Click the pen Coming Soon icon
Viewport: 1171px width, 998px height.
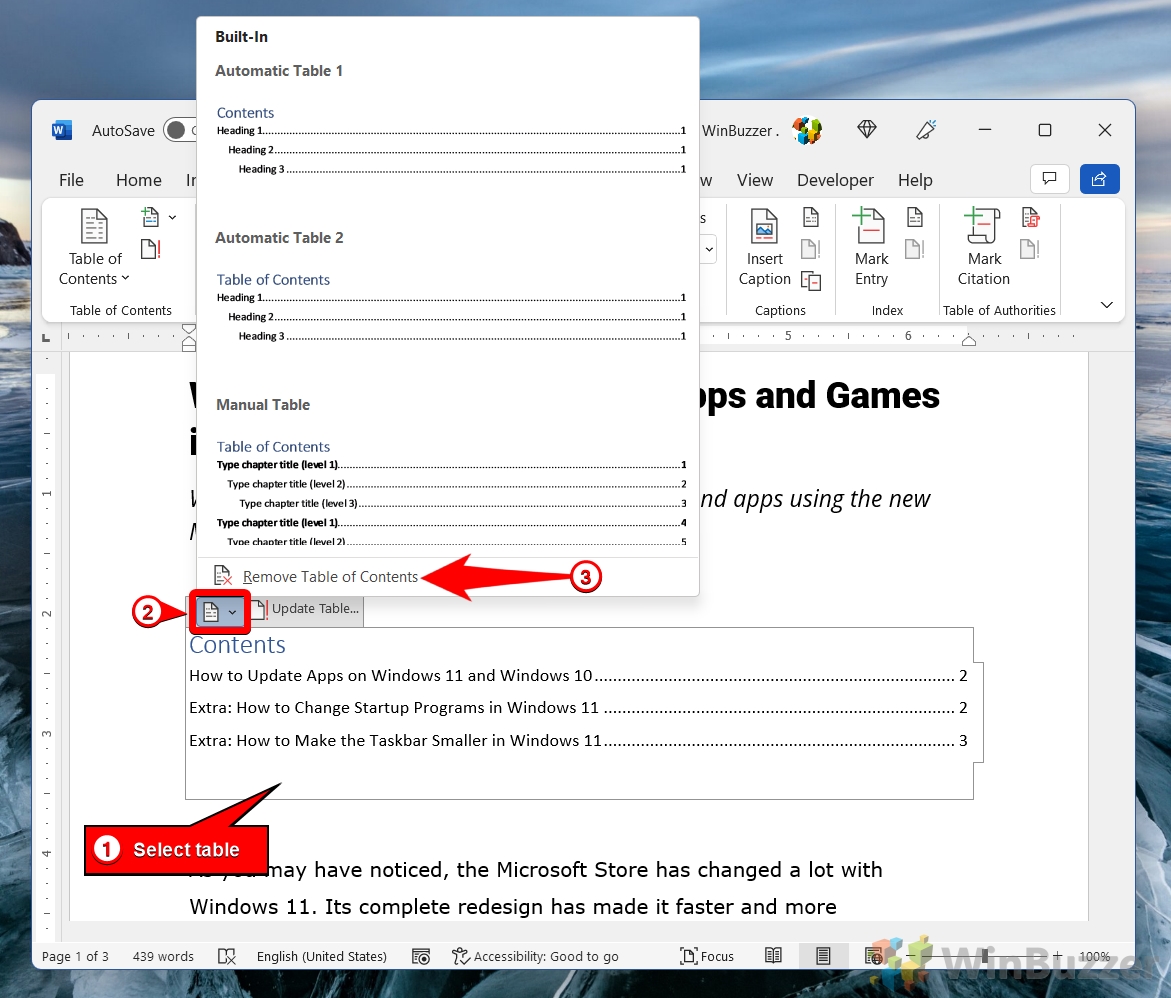[x=926, y=129]
